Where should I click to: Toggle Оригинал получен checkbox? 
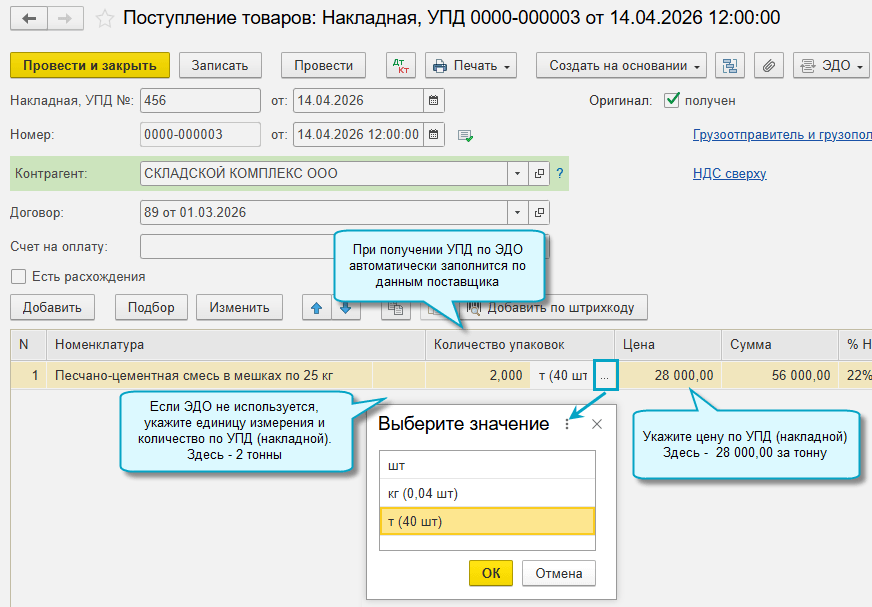[672, 101]
